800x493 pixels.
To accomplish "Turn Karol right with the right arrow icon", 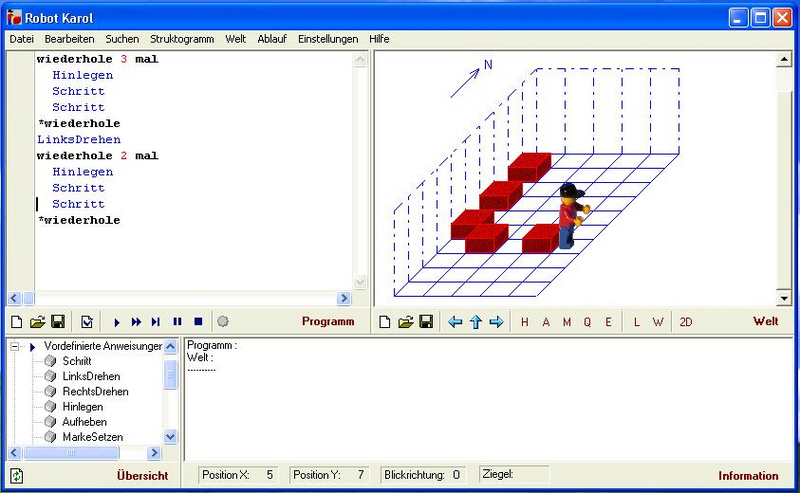I will (x=495, y=322).
